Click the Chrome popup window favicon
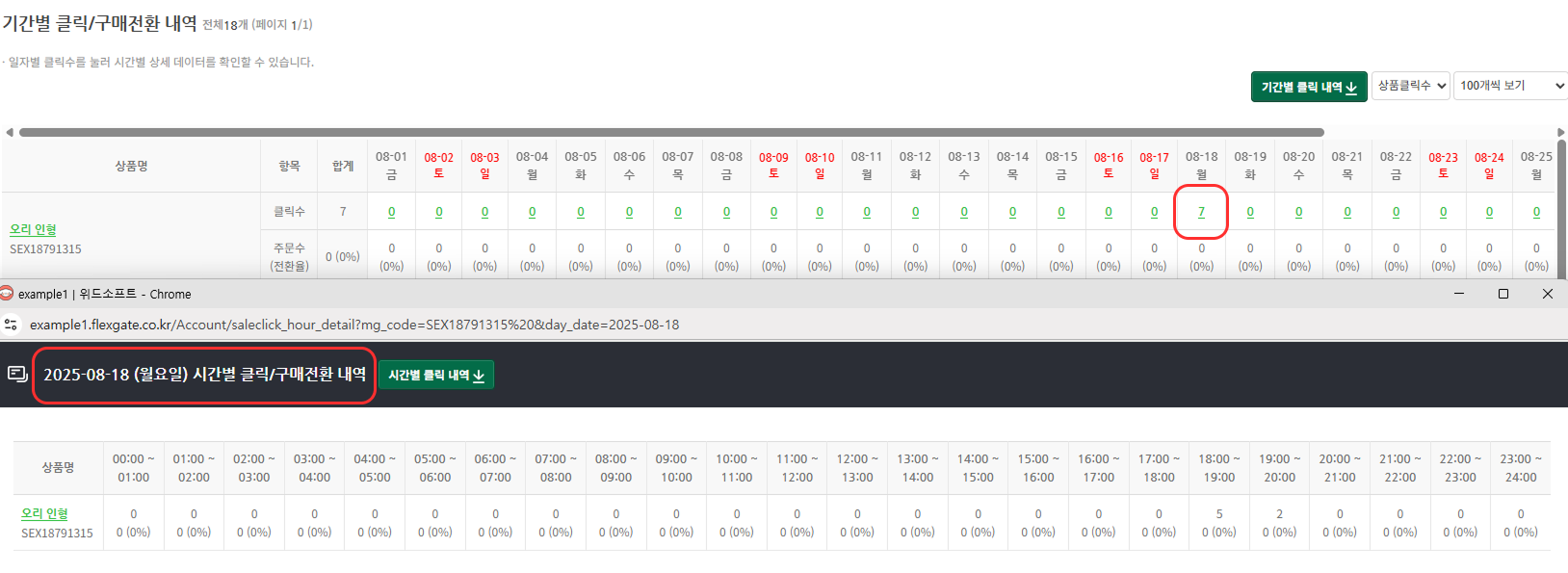 (x=7, y=294)
